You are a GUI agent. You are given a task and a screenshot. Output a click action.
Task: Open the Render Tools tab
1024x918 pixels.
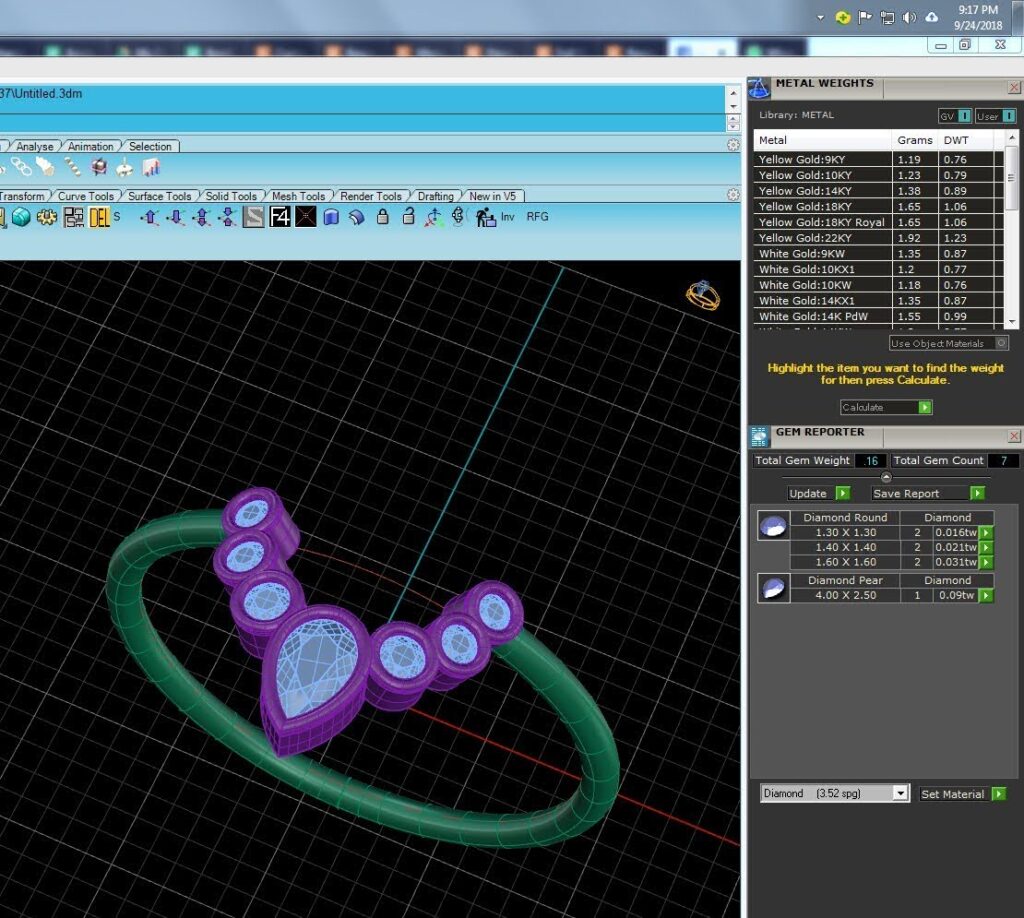coord(371,196)
